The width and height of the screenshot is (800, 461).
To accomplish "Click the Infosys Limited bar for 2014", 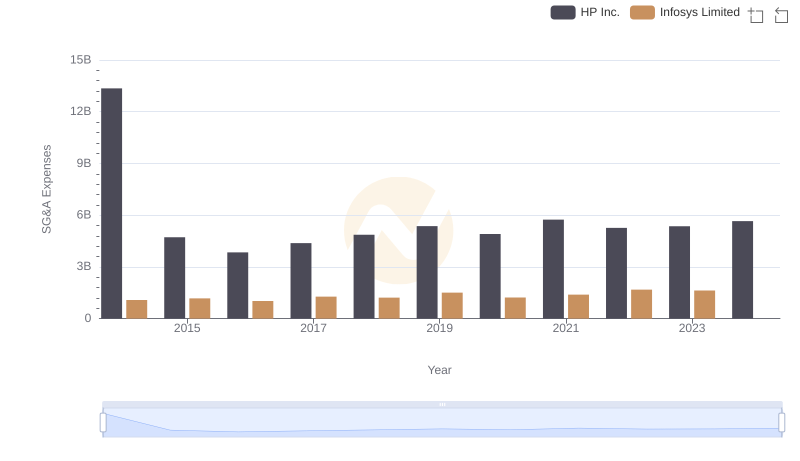I will point(137,309).
